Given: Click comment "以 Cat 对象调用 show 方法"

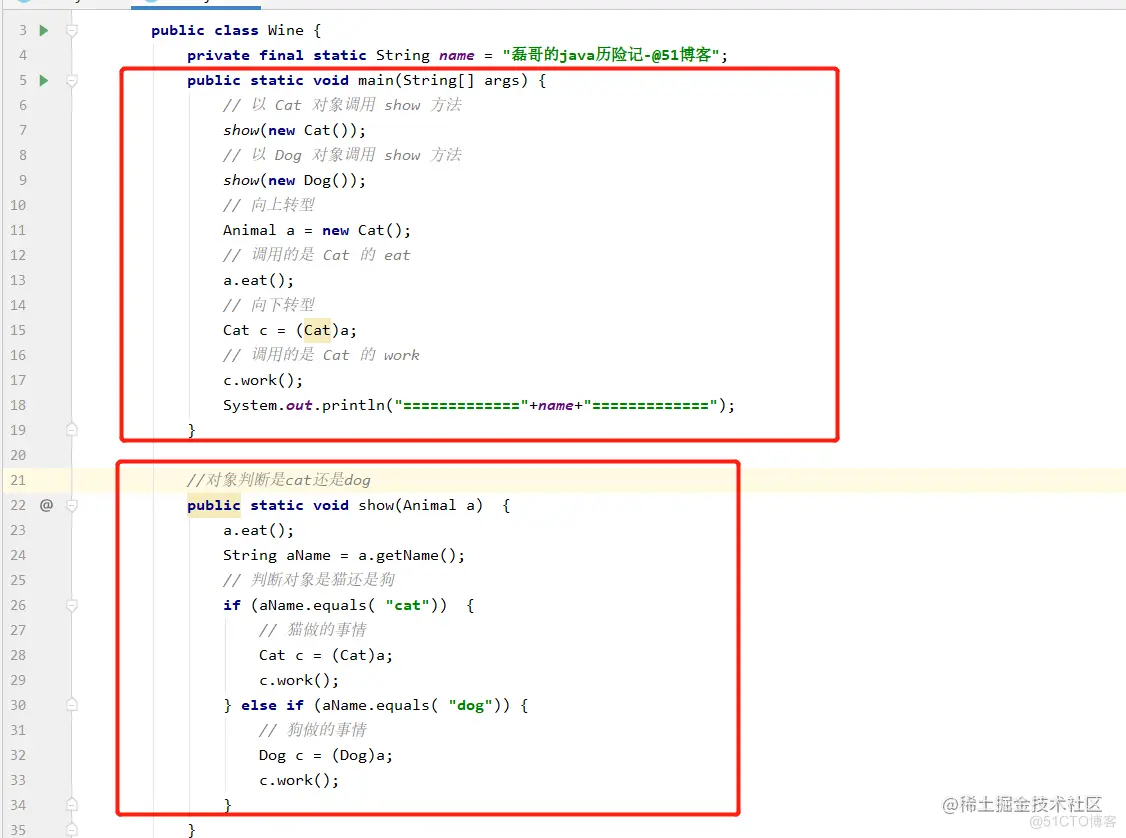Looking at the screenshot, I should (342, 105).
